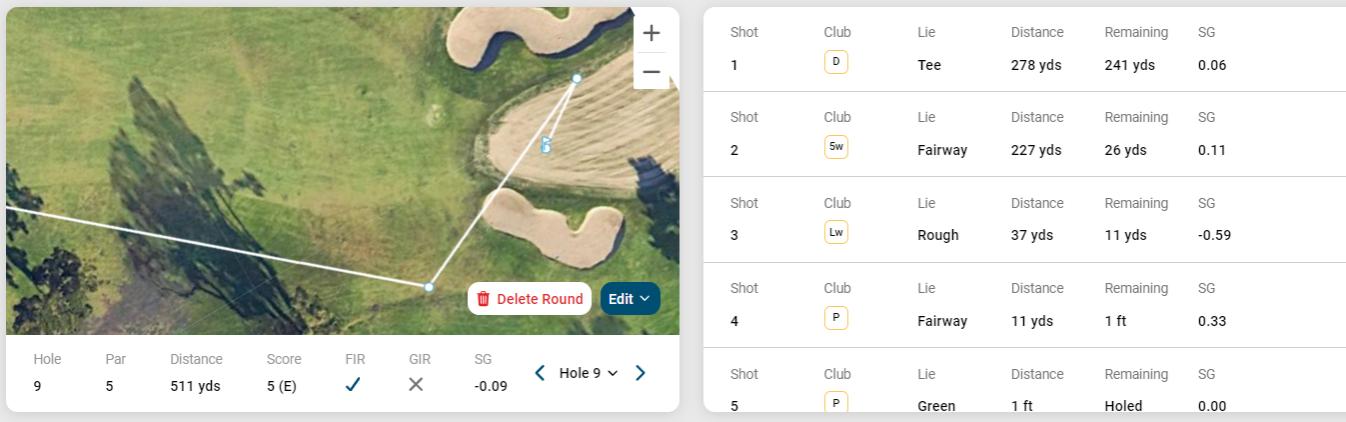Click the Putter club badge for shot 4
The width and height of the screenshot is (1346, 422).
point(836,318)
